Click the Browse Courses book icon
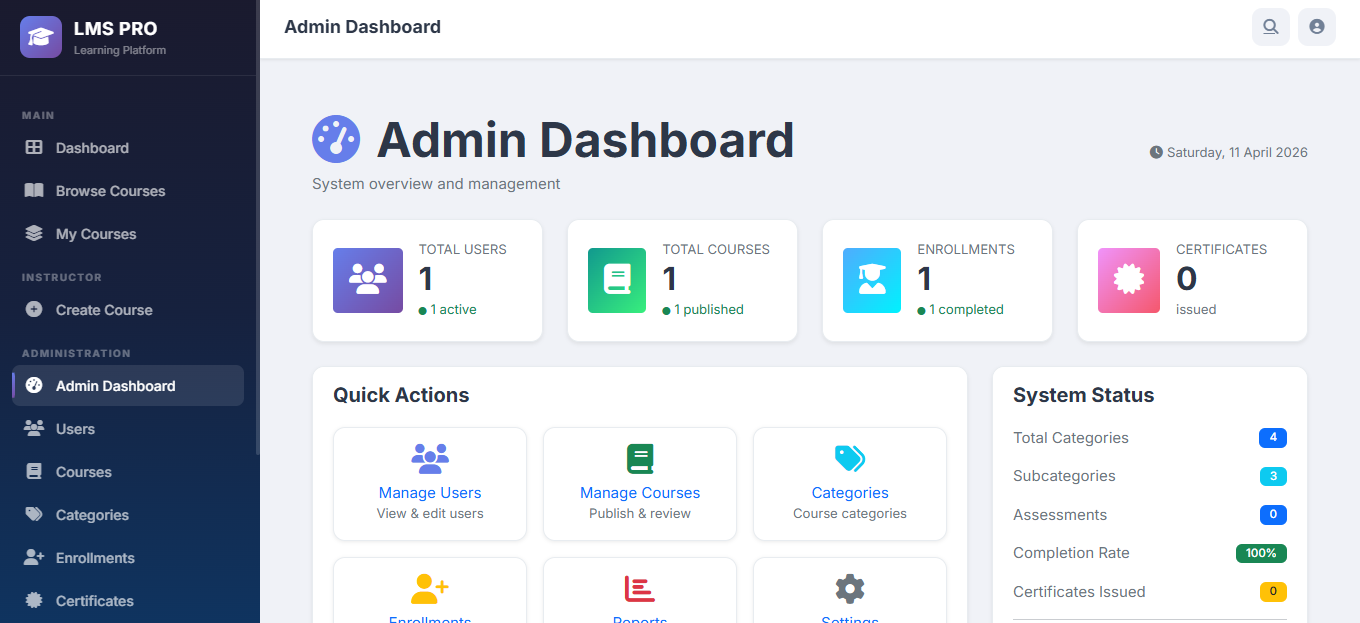 34,191
